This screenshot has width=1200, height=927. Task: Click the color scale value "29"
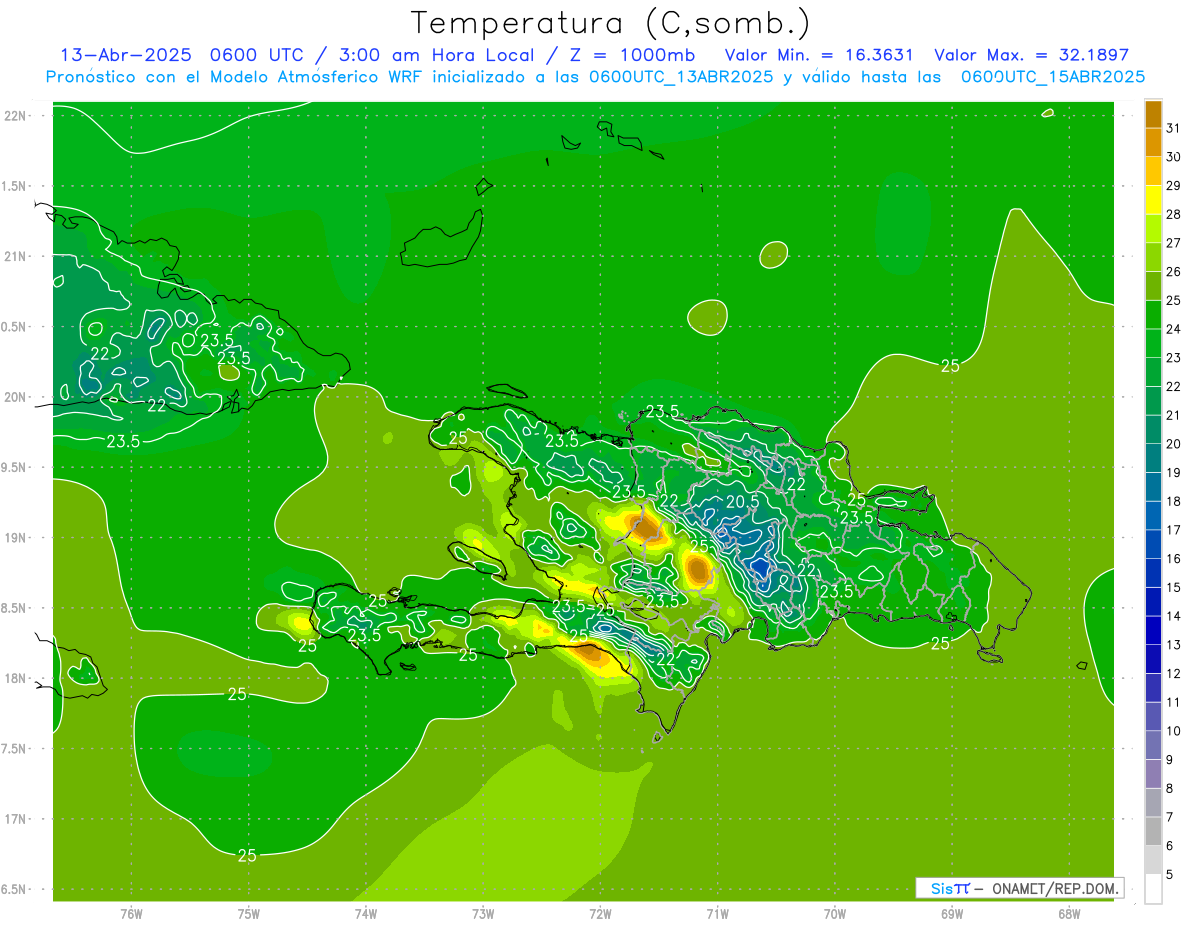(1174, 185)
